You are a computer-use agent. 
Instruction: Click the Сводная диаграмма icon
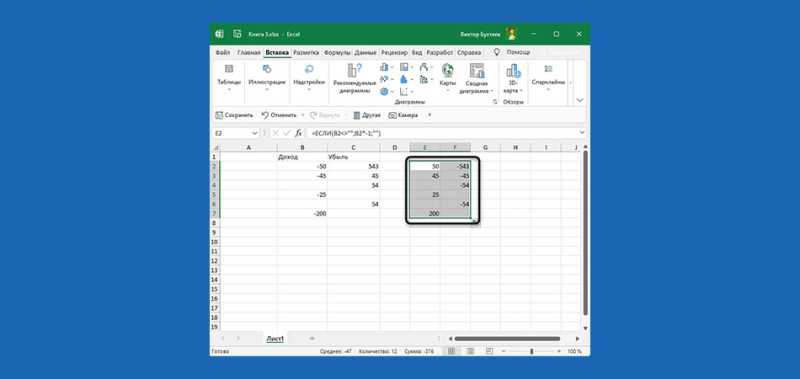coord(477,70)
